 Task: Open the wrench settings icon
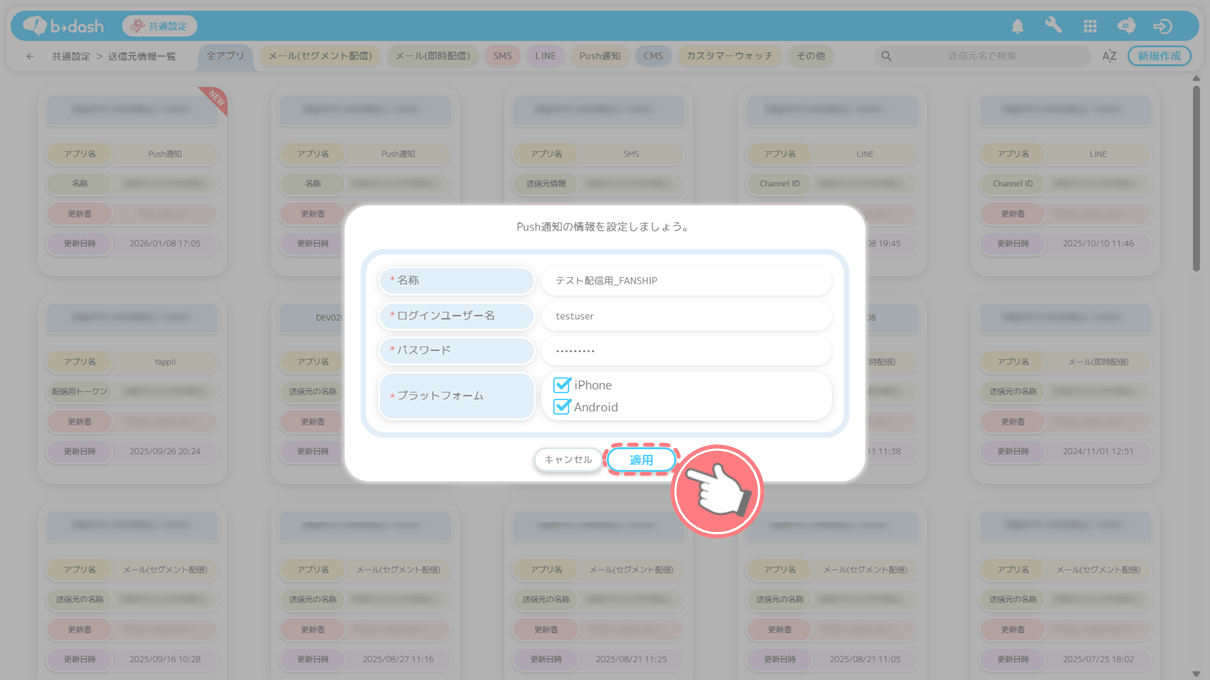coord(1053,27)
